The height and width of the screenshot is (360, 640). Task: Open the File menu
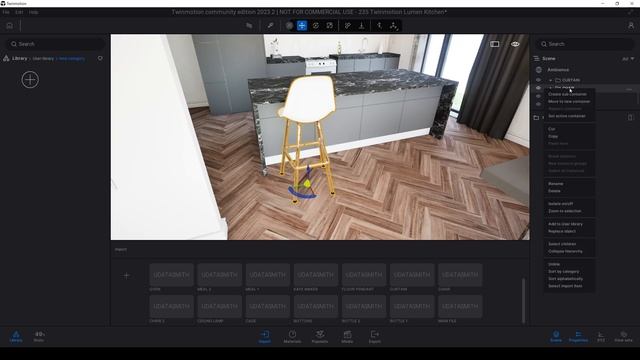click(6, 12)
